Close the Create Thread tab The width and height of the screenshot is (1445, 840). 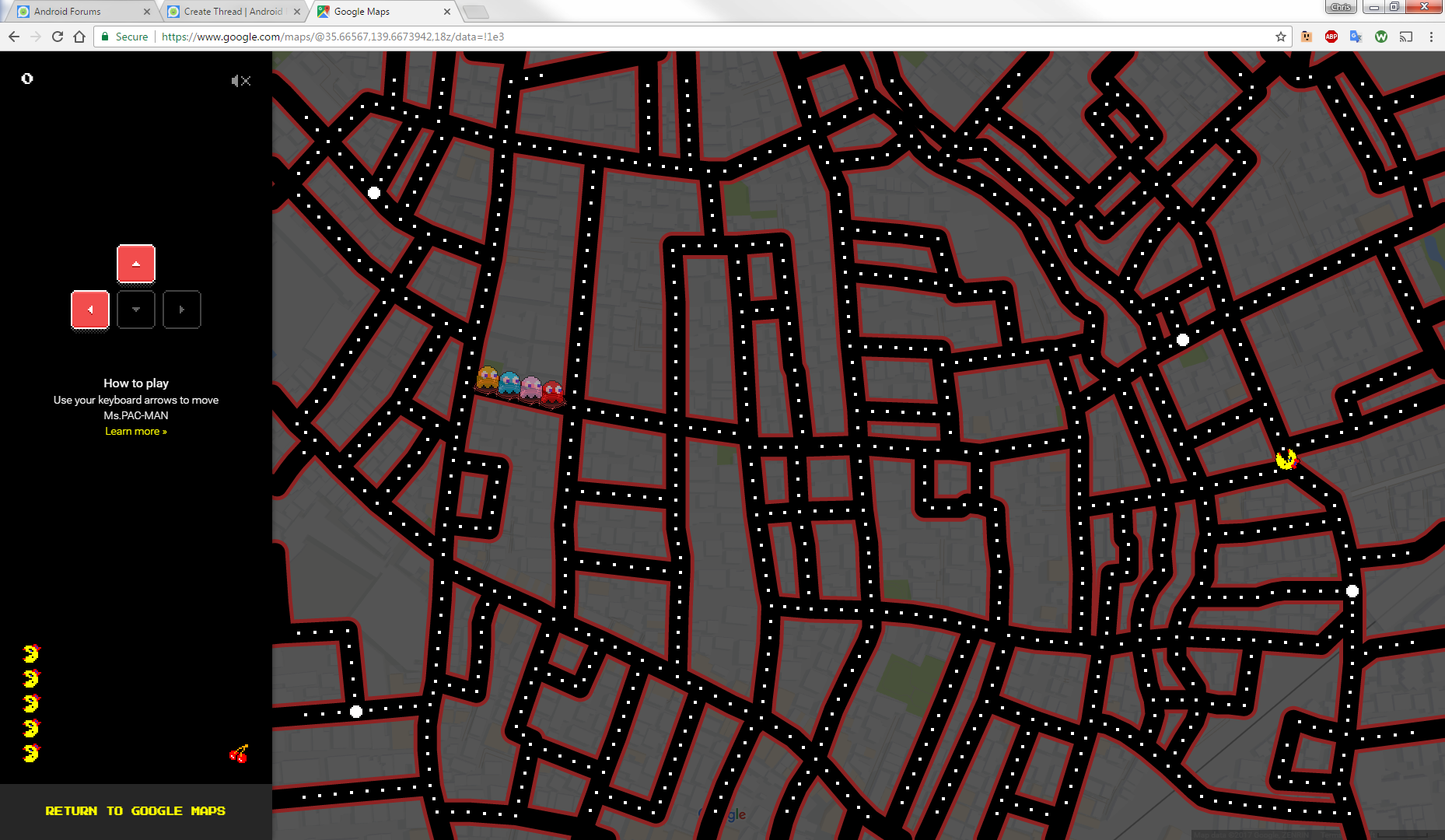click(x=297, y=12)
